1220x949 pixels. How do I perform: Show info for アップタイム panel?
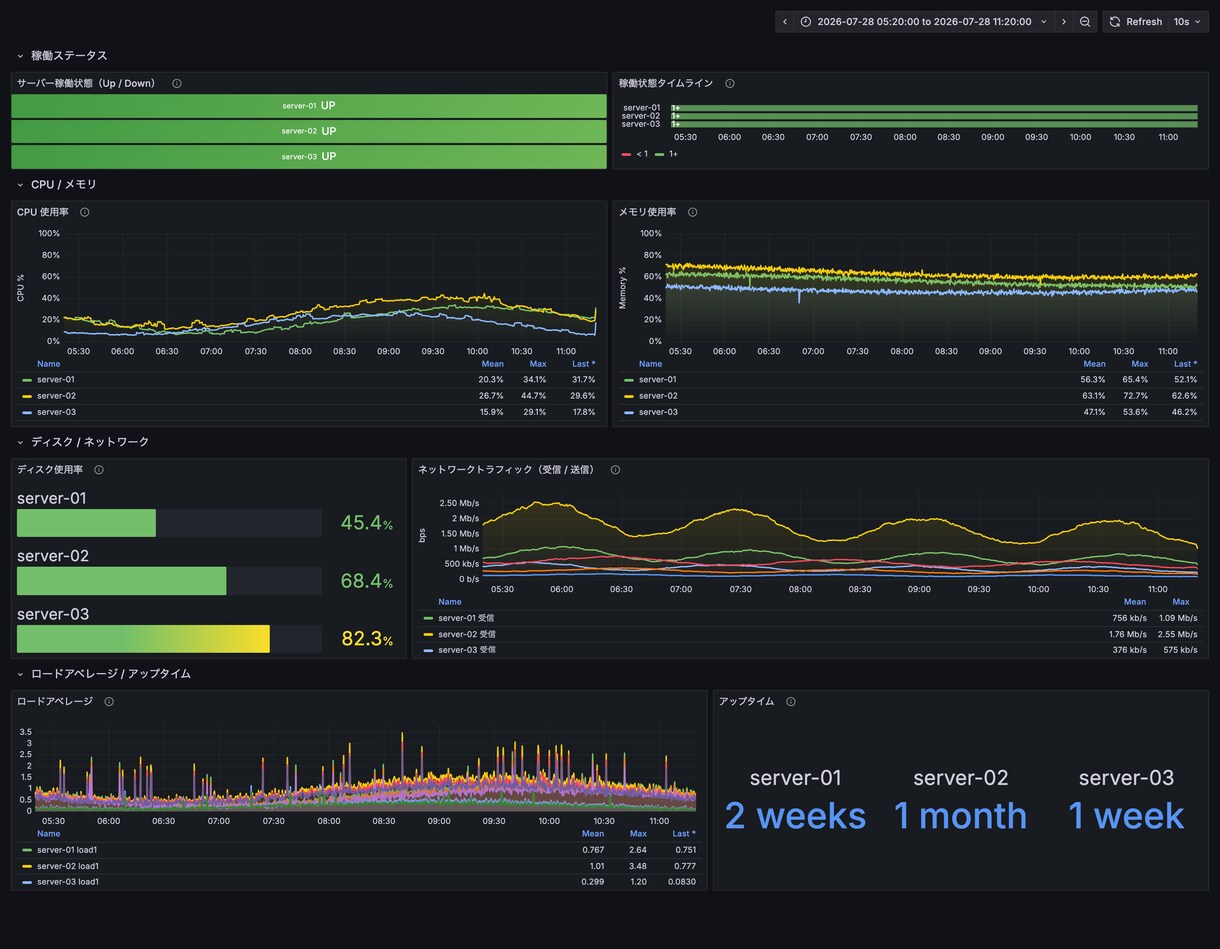[791, 702]
